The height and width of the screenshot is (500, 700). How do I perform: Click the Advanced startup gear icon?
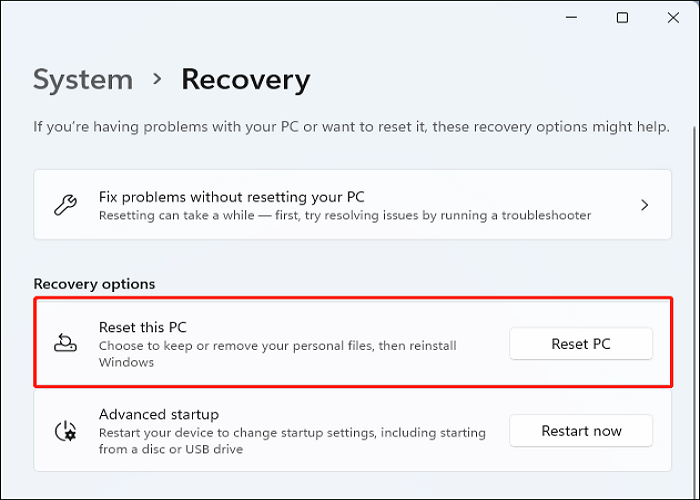(64, 431)
